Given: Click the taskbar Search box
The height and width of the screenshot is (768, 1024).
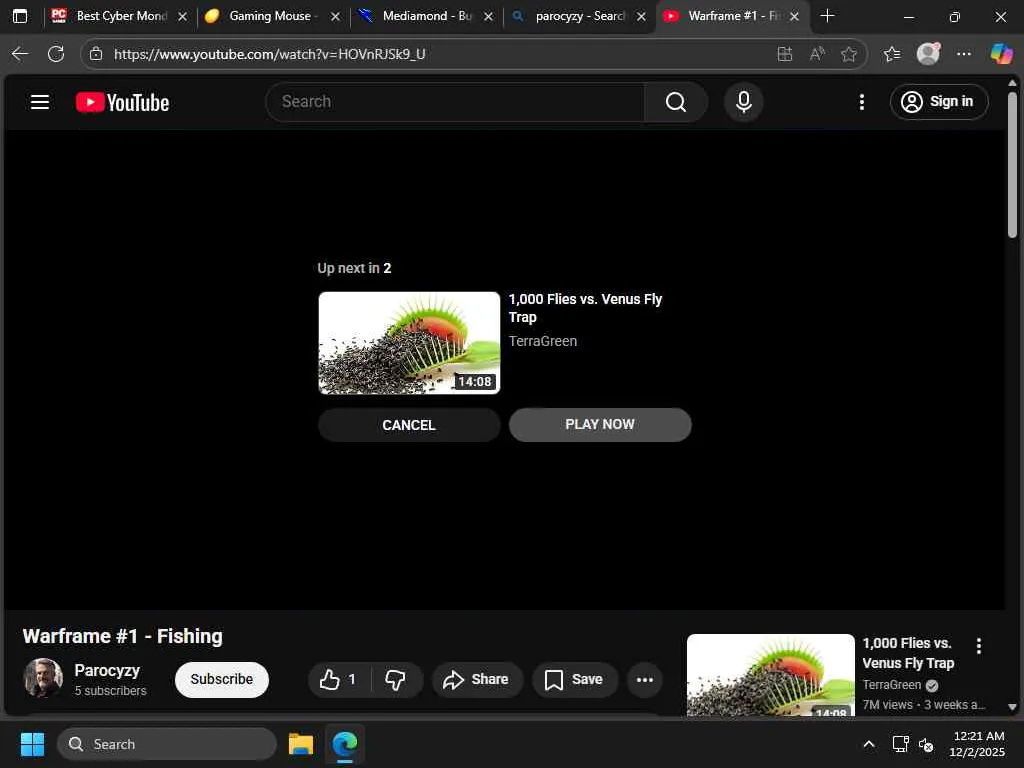Looking at the screenshot, I should pyautogui.click(x=167, y=744).
